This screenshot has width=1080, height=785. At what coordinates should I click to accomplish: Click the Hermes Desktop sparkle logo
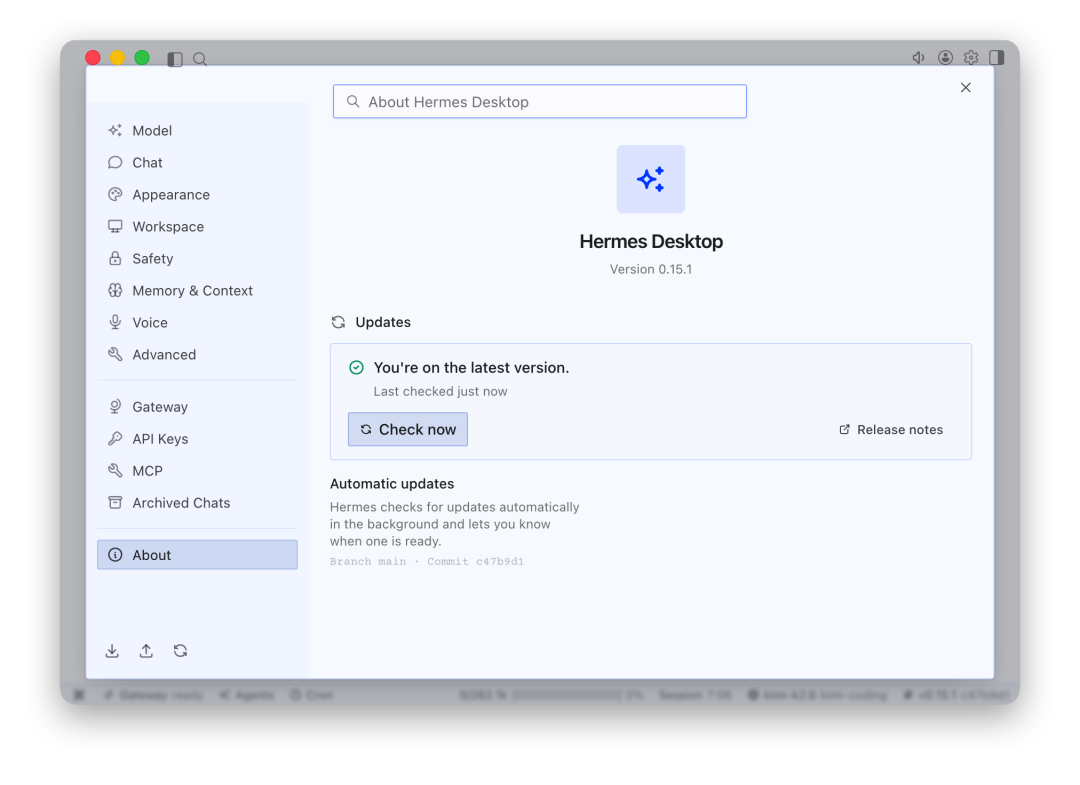click(x=651, y=179)
